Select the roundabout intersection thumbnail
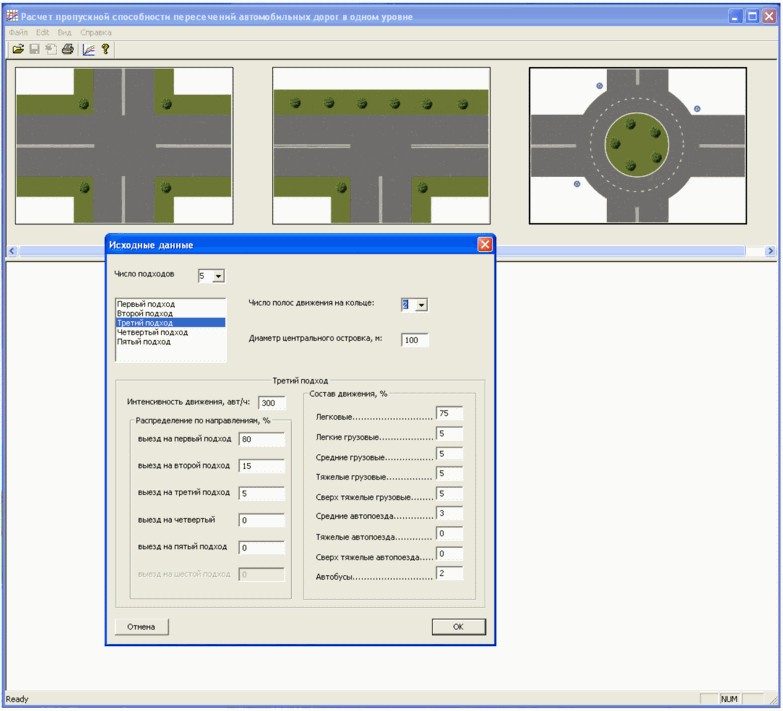 [638, 146]
